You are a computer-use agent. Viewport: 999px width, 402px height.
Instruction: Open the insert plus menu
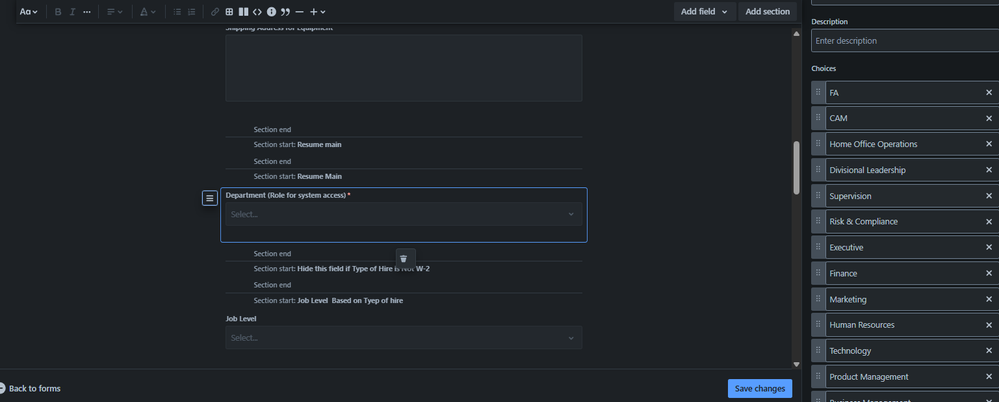tap(318, 12)
